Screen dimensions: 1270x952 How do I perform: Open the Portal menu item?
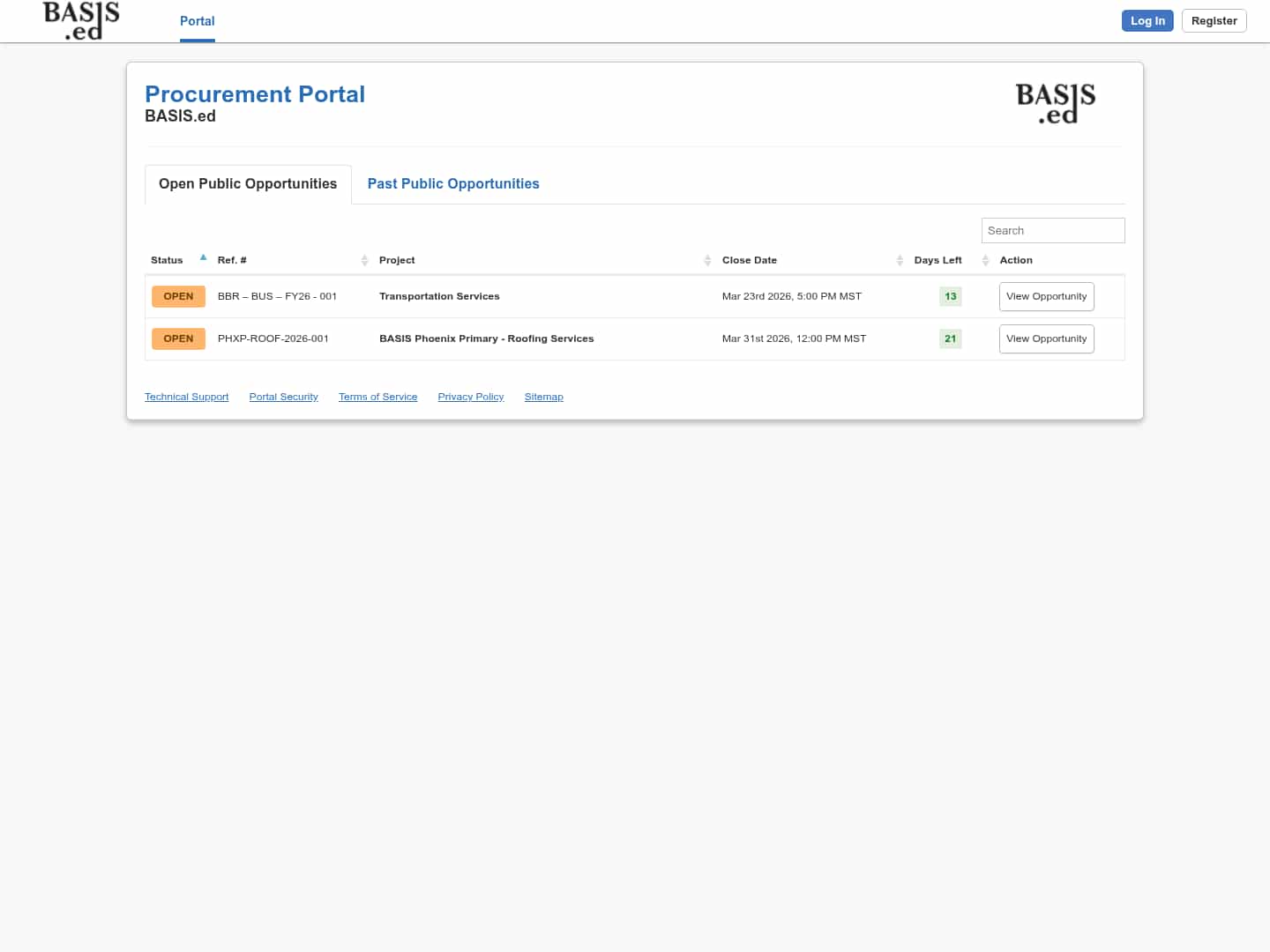(197, 21)
